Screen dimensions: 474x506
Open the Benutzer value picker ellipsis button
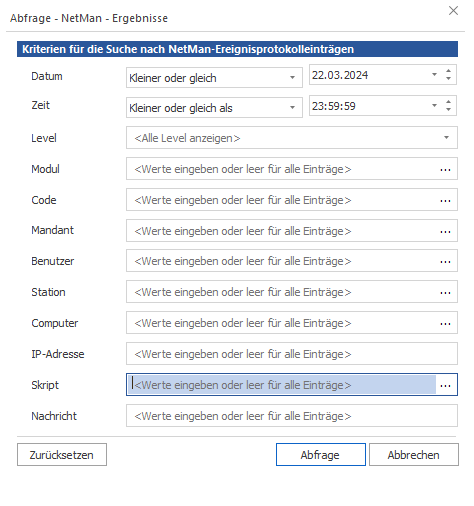445,262
